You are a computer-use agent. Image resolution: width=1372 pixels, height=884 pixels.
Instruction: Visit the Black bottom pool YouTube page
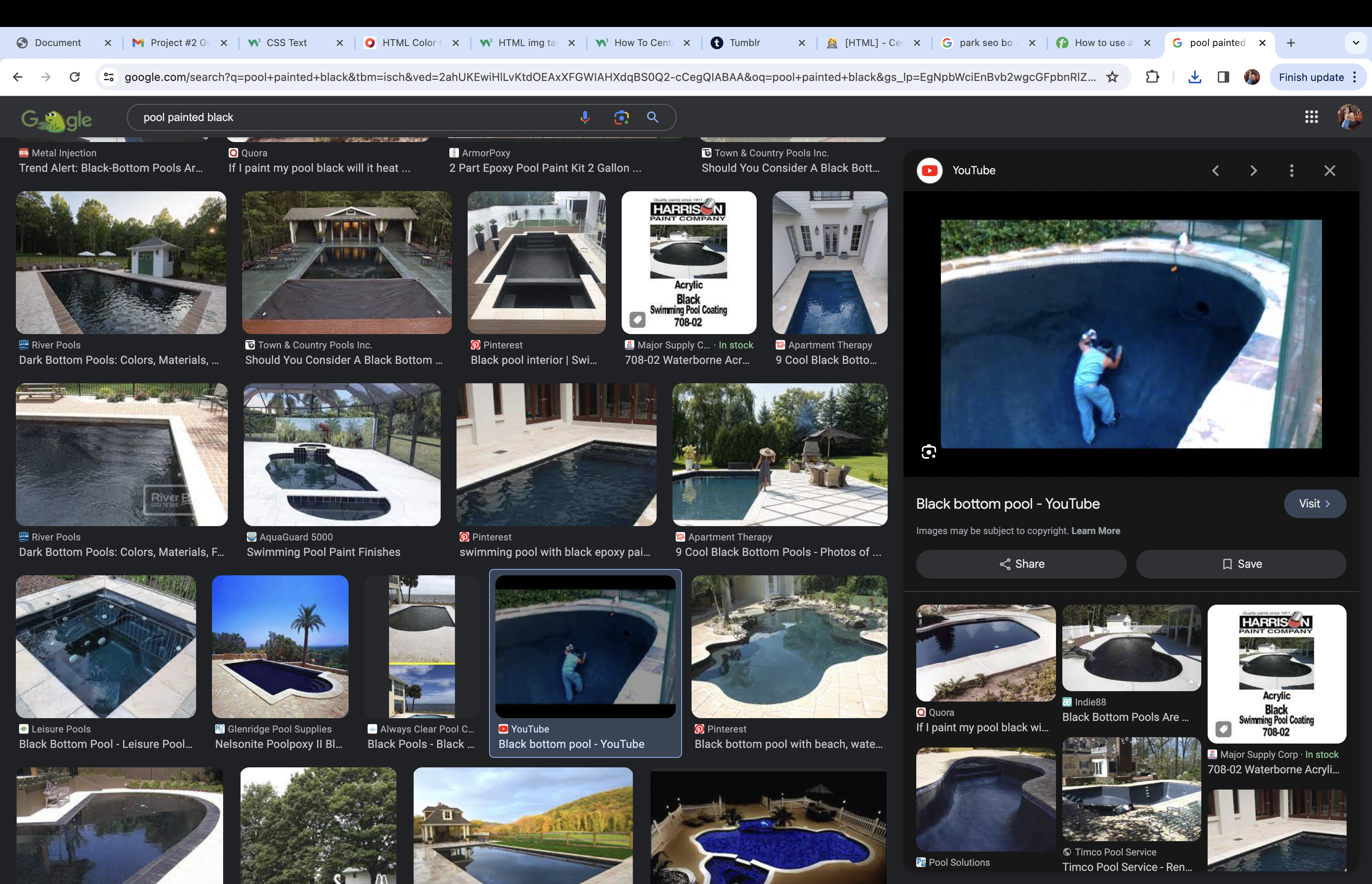(1314, 503)
